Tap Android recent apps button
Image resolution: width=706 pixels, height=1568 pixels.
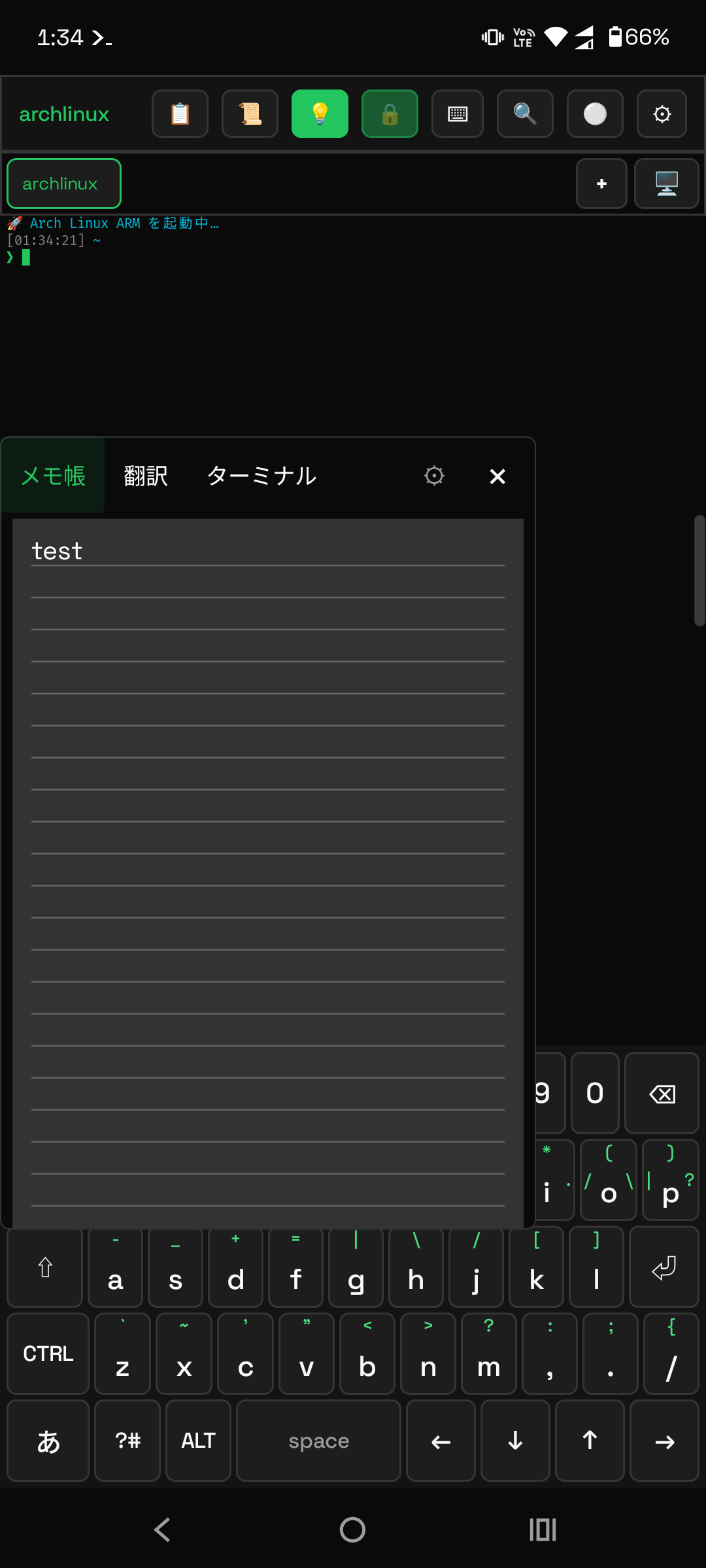coord(543,1529)
